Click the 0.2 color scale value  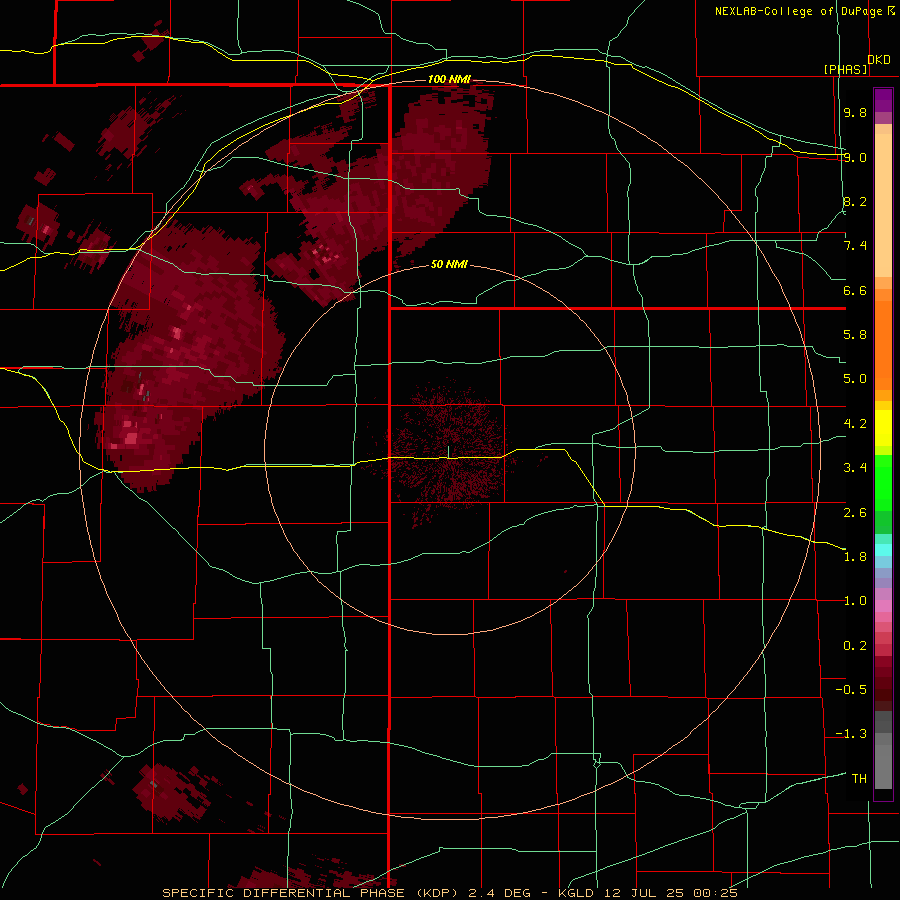click(855, 646)
